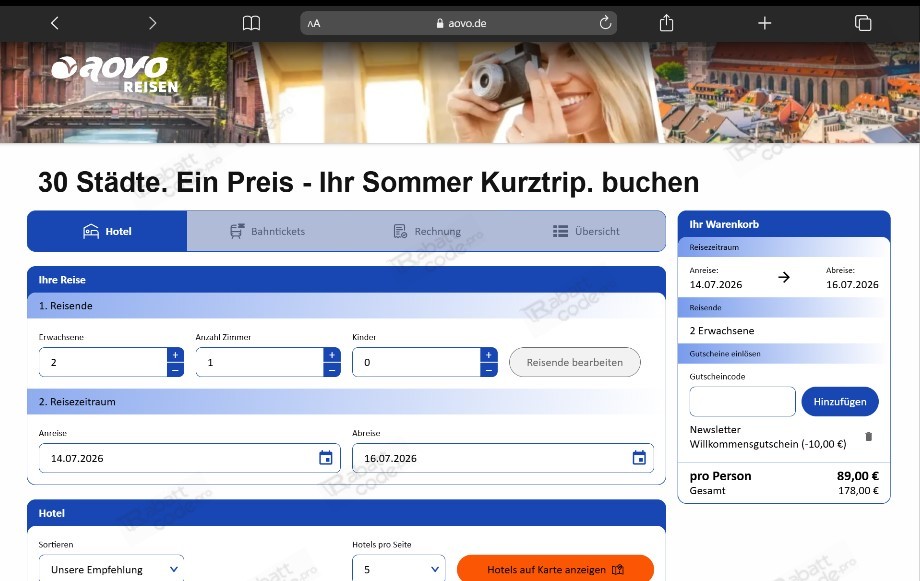The height and width of the screenshot is (581, 920).
Task: Click the pro Person price 89,00 €
Action: click(x=857, y=476)
